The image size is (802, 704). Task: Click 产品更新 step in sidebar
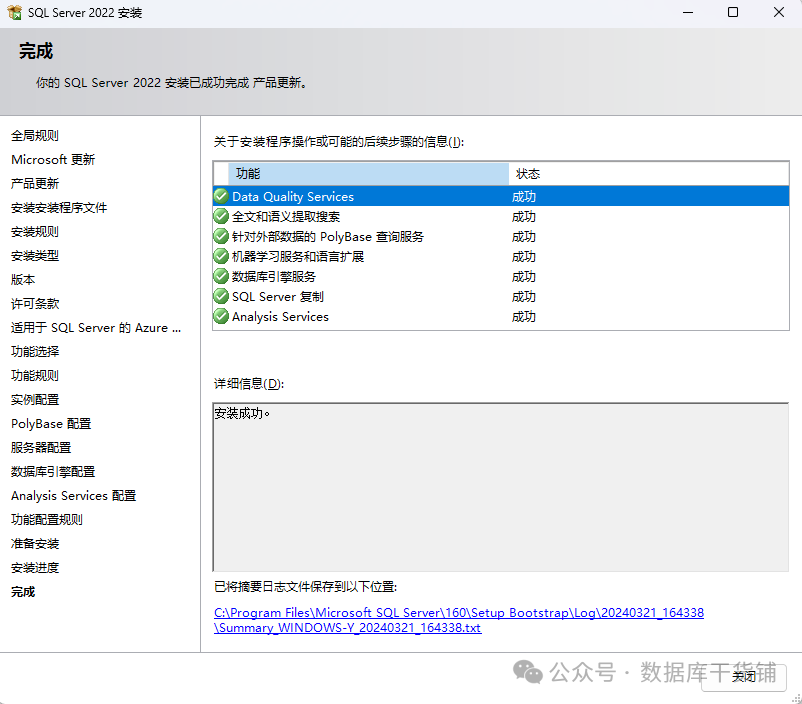[35, 184]
